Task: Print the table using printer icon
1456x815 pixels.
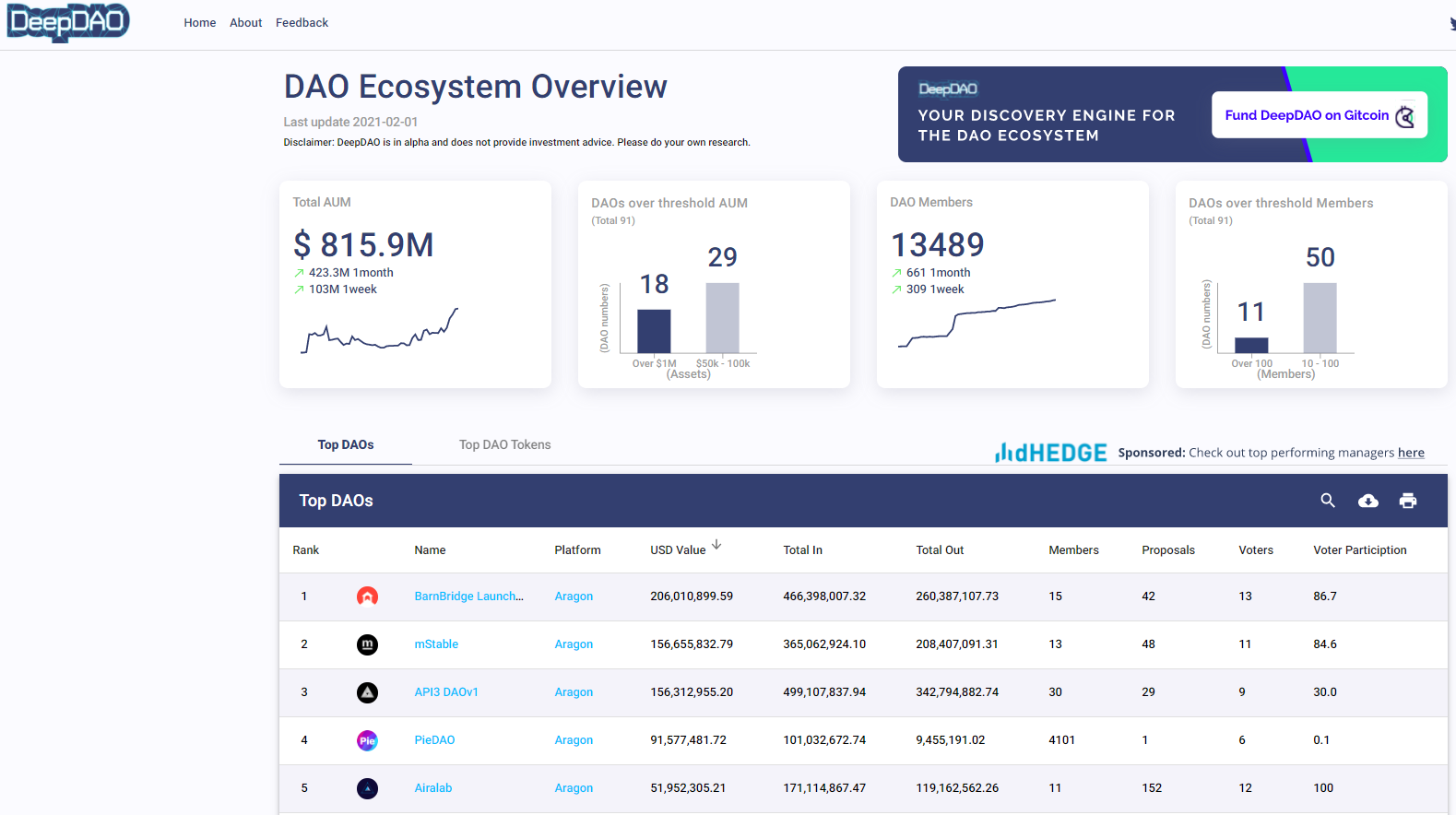Action: [1408, 501]
